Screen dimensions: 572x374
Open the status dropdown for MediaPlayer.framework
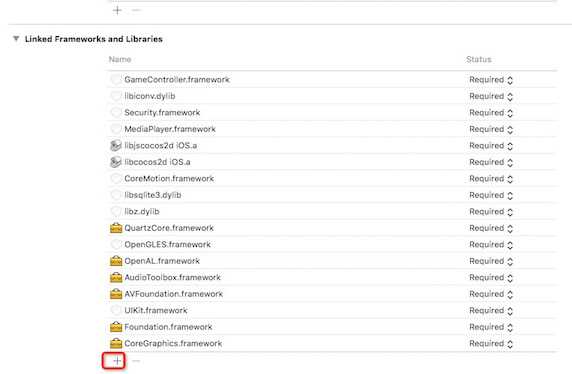491,129
